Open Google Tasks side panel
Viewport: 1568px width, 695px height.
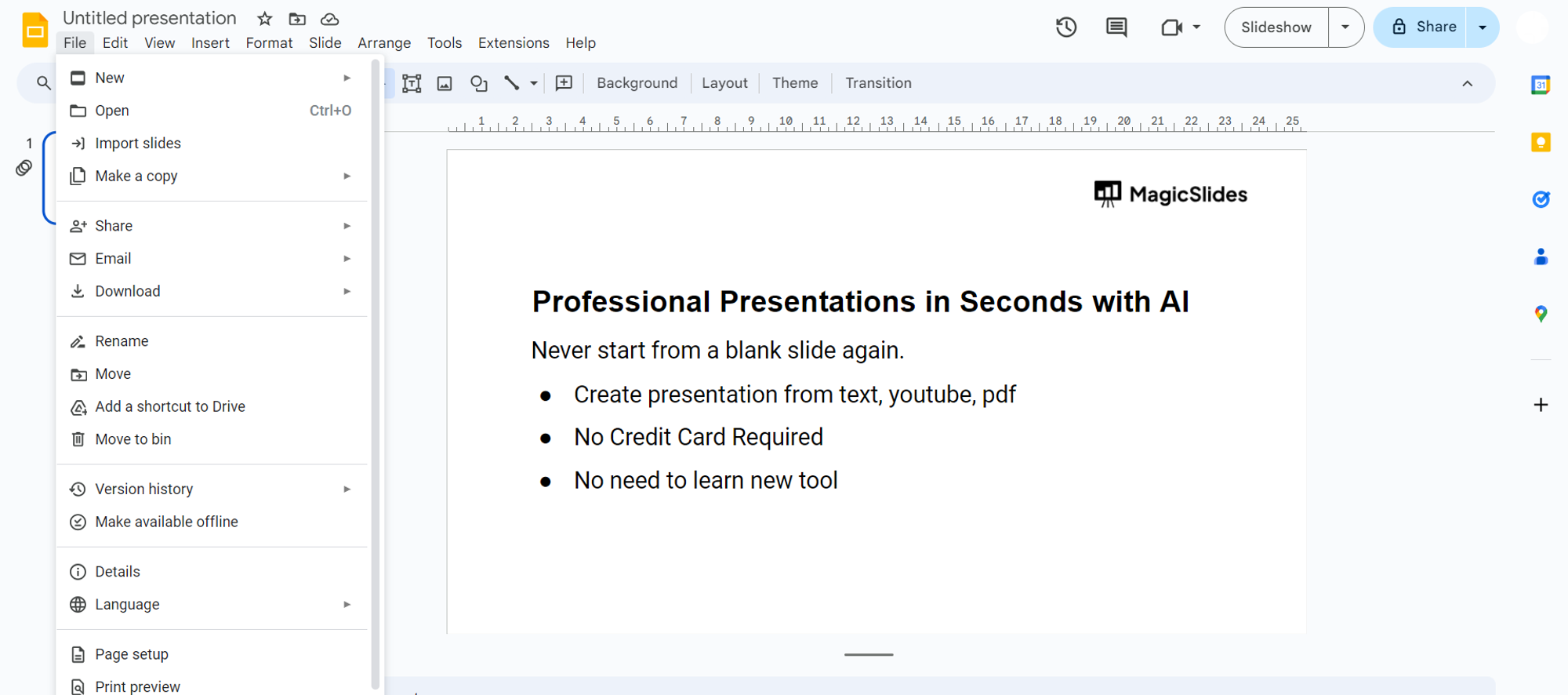[1541, 199]
